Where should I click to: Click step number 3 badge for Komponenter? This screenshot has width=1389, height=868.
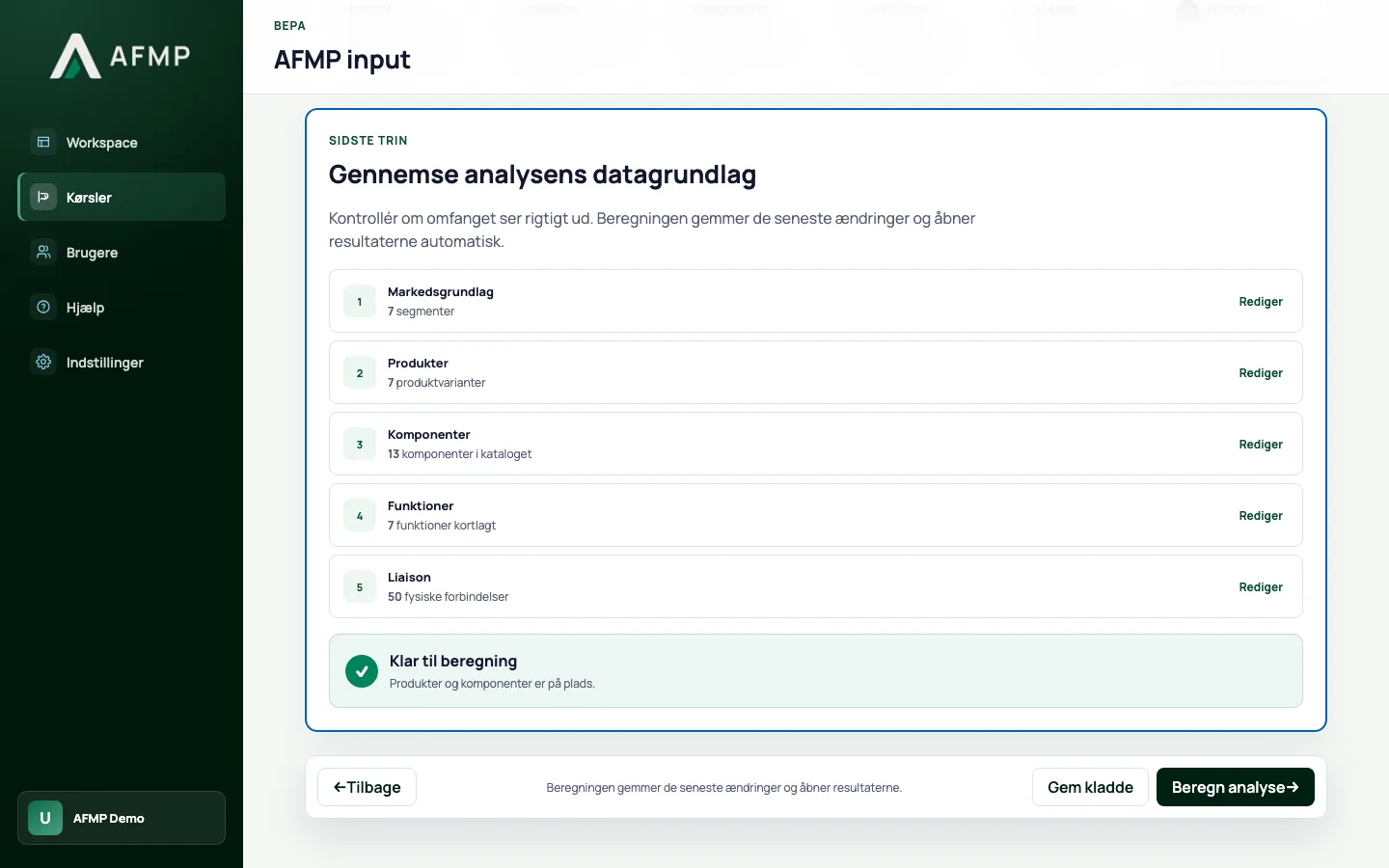pos(360,444)
